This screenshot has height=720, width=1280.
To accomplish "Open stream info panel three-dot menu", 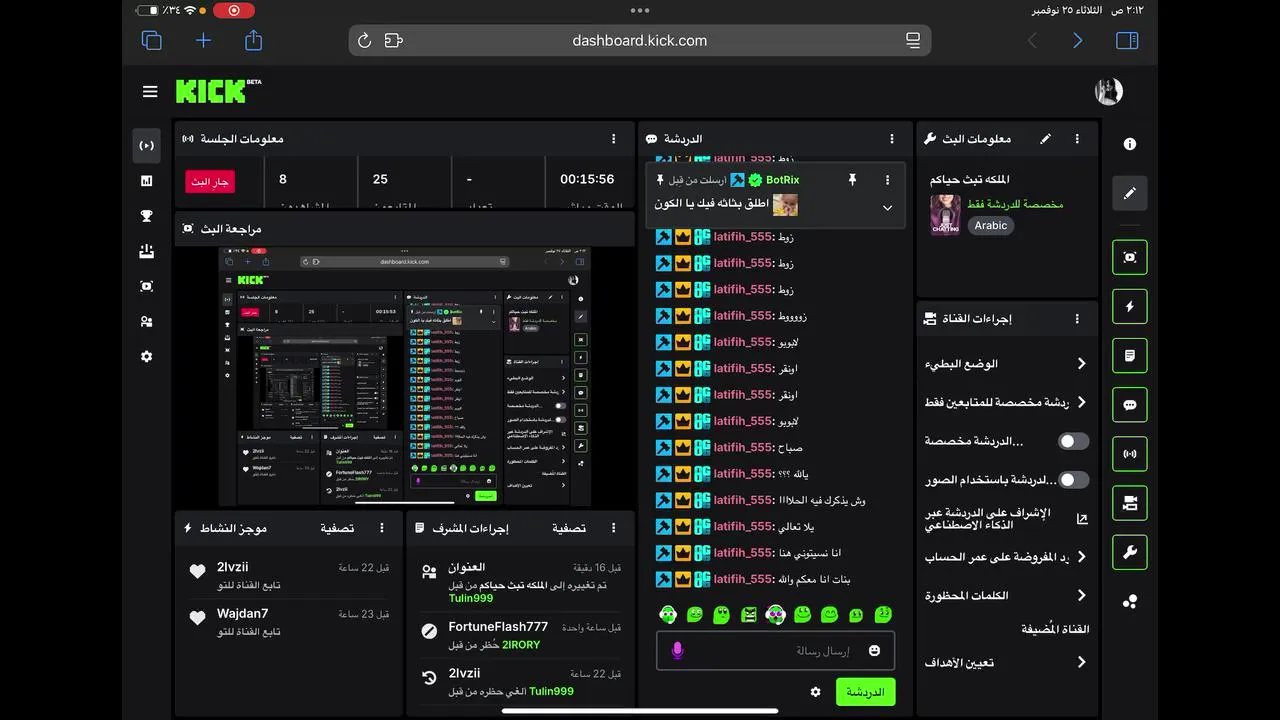I will pyautogui.click(x=1077, y=139).
